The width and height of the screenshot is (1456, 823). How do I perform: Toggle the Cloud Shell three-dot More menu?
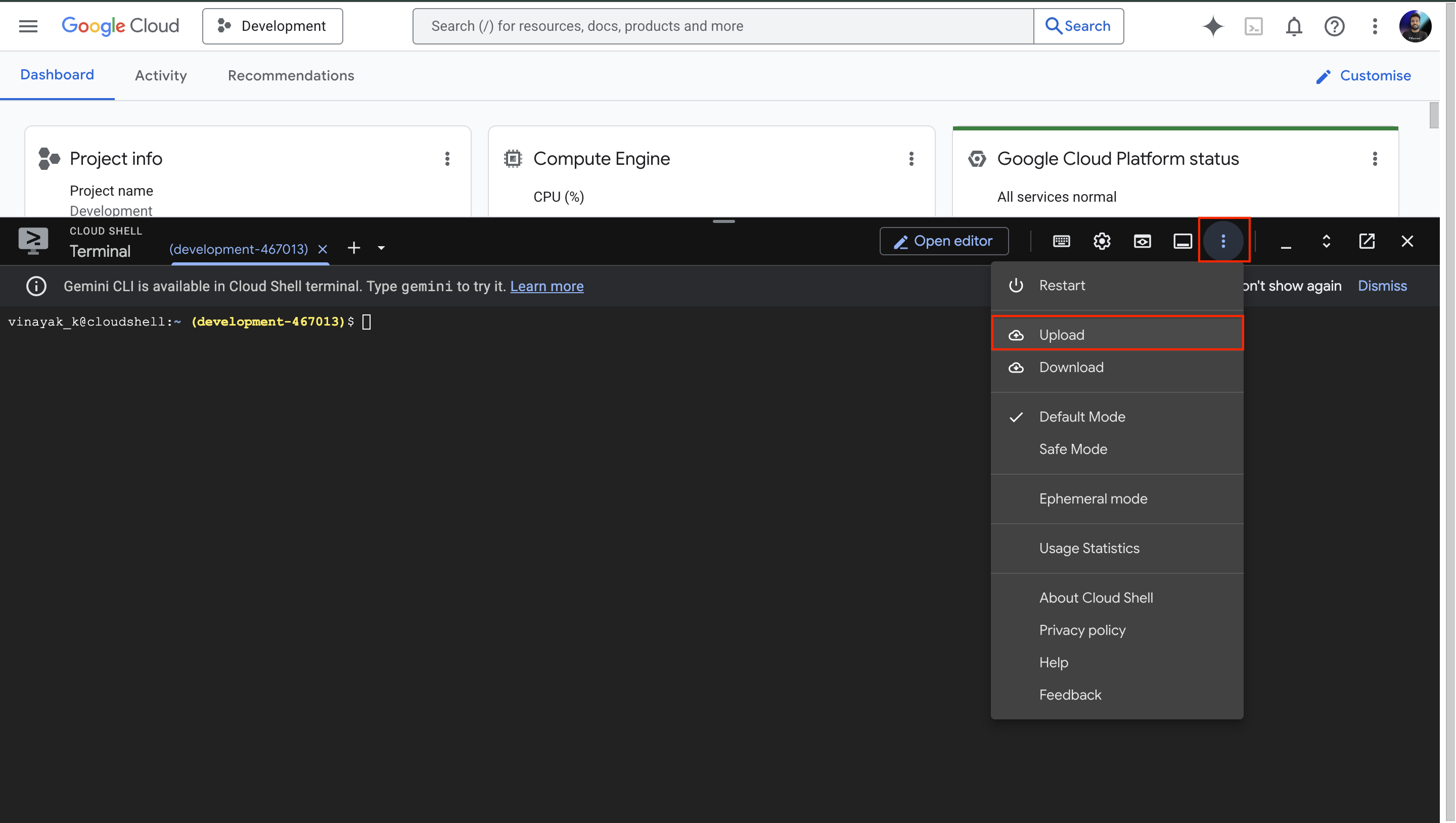(x=1223, y=241)
